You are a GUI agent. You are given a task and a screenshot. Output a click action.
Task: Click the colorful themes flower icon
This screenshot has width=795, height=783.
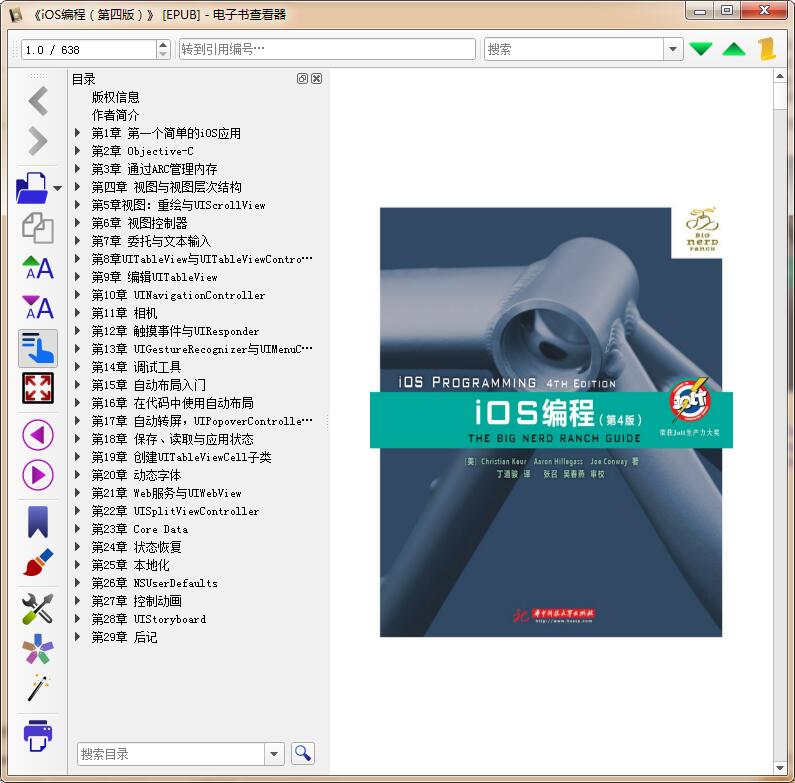click(x=38, y=649)
